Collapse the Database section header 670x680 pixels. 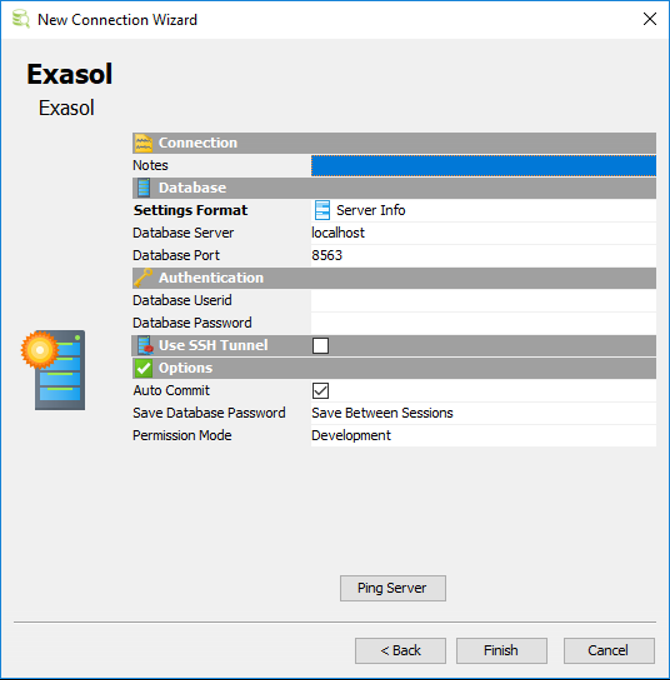394,188
